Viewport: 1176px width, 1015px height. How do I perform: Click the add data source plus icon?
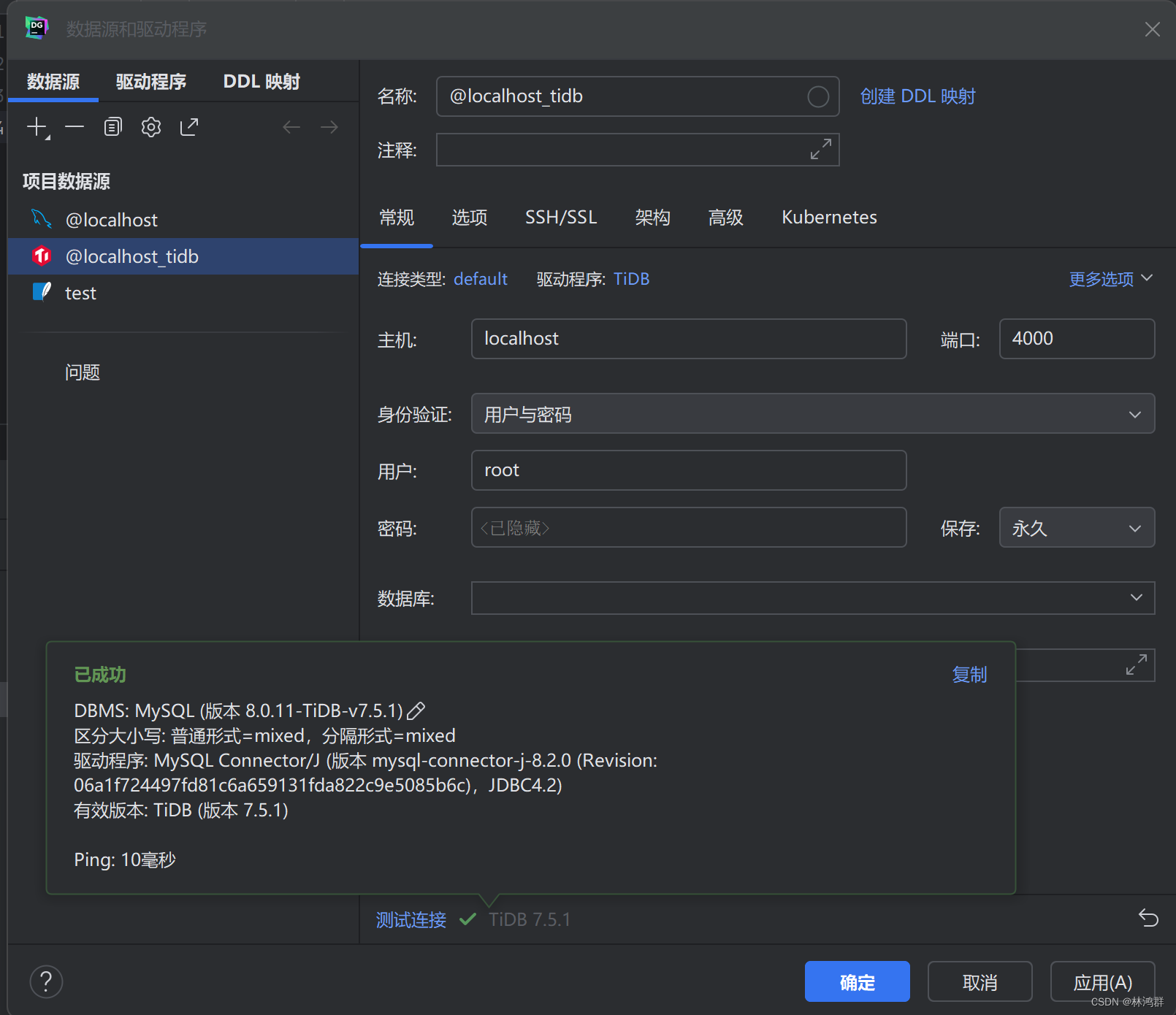pos(37,127)
